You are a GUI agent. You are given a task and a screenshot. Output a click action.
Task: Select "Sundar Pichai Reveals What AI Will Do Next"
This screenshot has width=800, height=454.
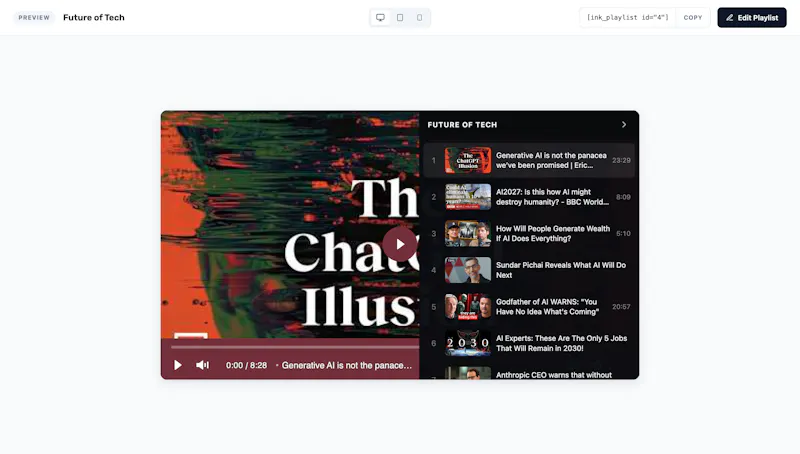(x=561, y=270)
